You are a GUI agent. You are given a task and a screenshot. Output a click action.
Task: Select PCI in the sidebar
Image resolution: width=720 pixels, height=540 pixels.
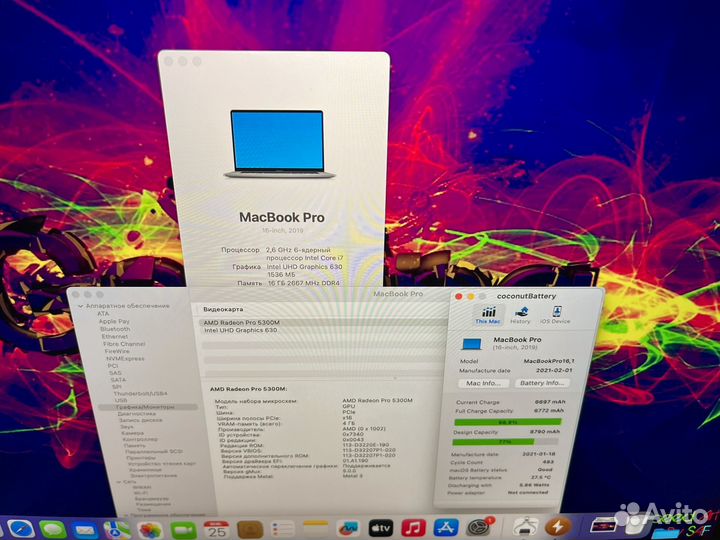click(x=112, y=366)
